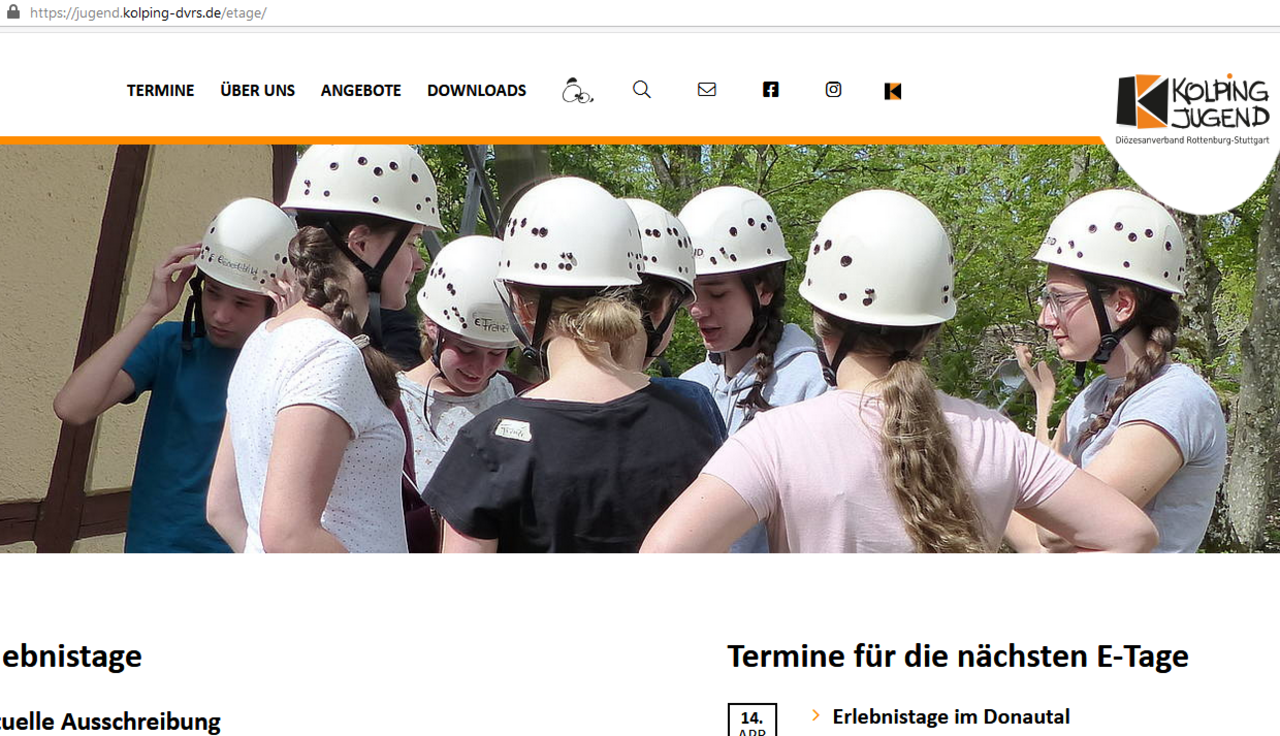1280x736 pixels.
Task: Open the Erlebnistage im Donautal event link
Action: click(x=950, y=716)
